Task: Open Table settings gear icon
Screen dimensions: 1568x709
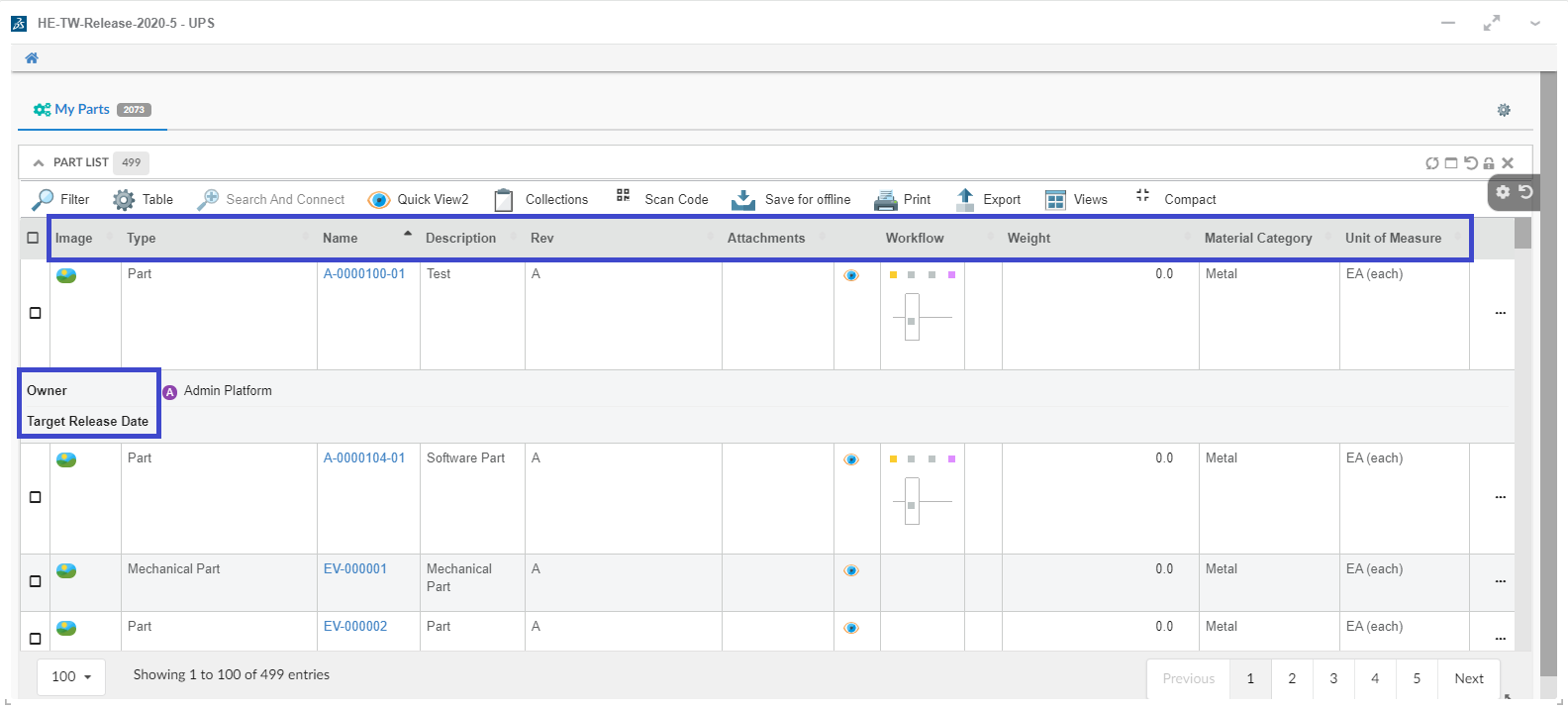Action: [x=124, y=200]
